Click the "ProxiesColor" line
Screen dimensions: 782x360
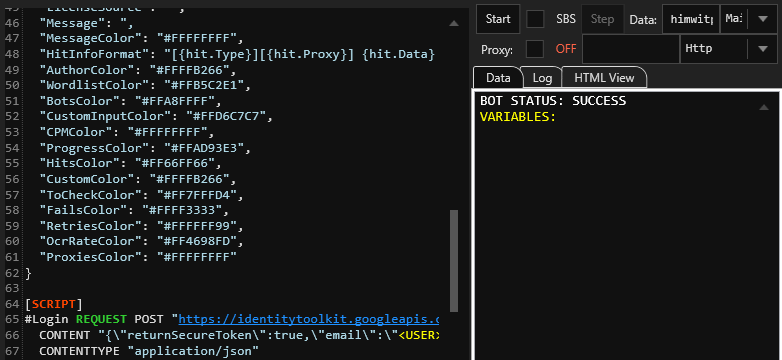coord(138,257)
